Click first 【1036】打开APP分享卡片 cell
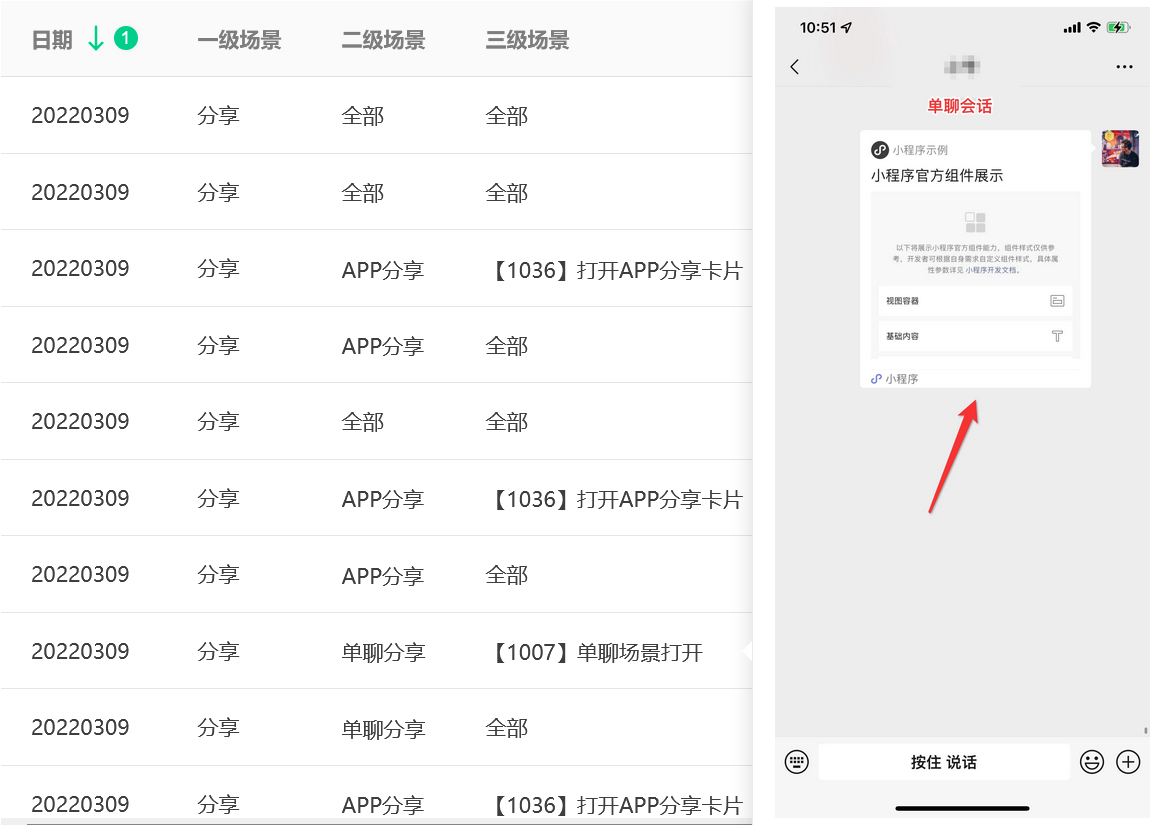Viewport: 1164px width, 825px height. click(614, 270)
